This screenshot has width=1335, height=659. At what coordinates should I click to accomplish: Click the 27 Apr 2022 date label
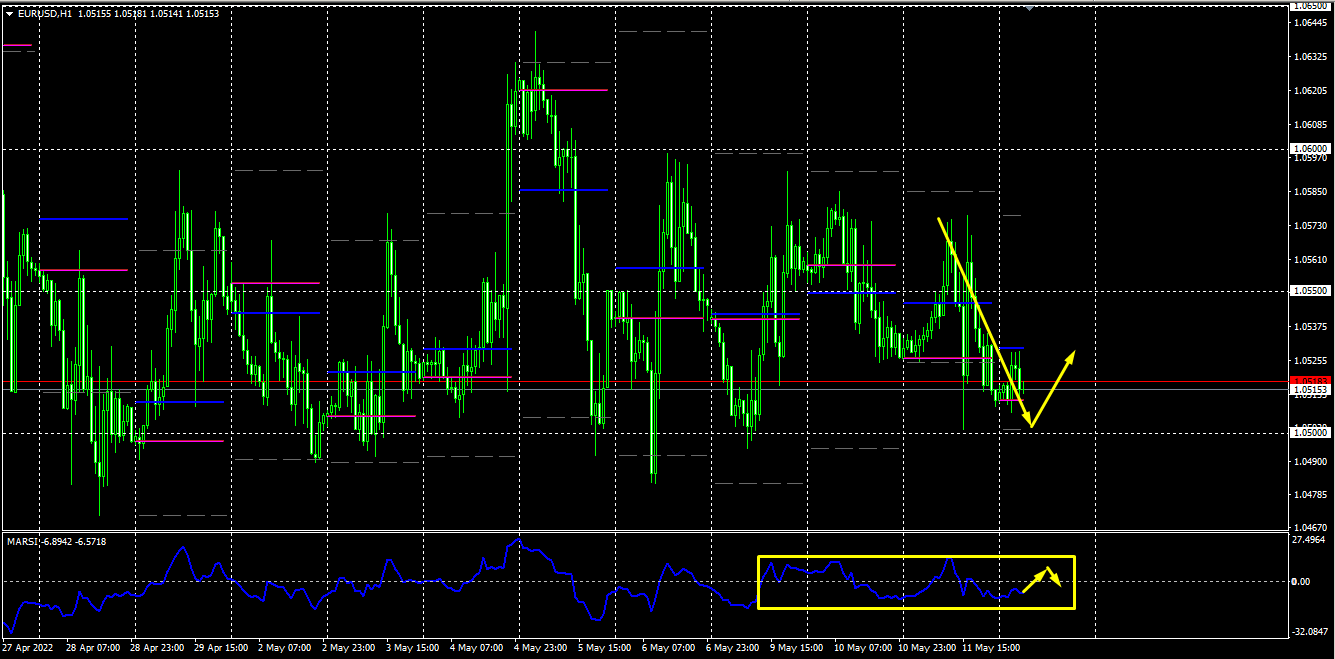click(x=28, y=648)
